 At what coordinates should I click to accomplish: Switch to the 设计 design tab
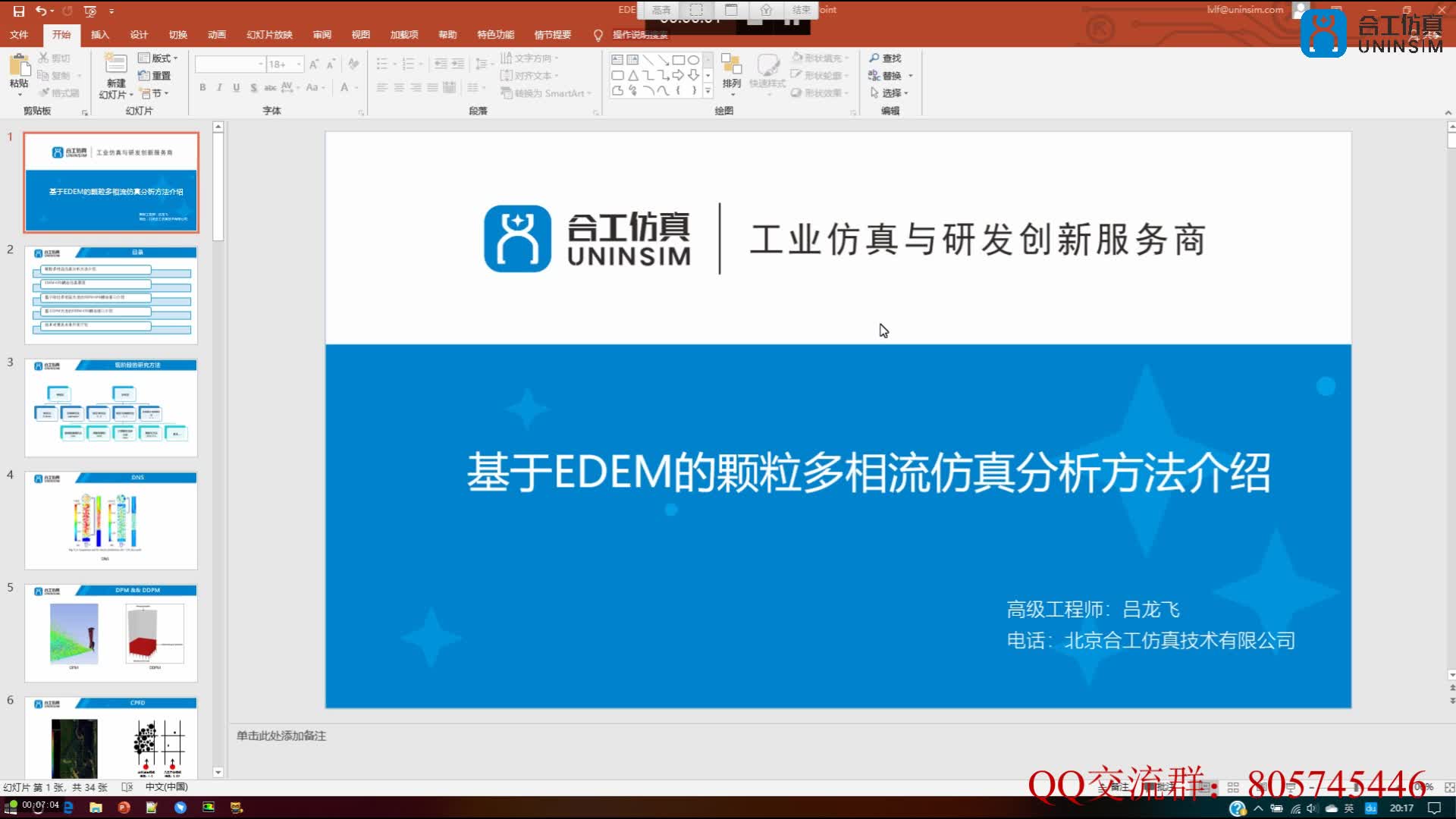[x=139, y=35]
